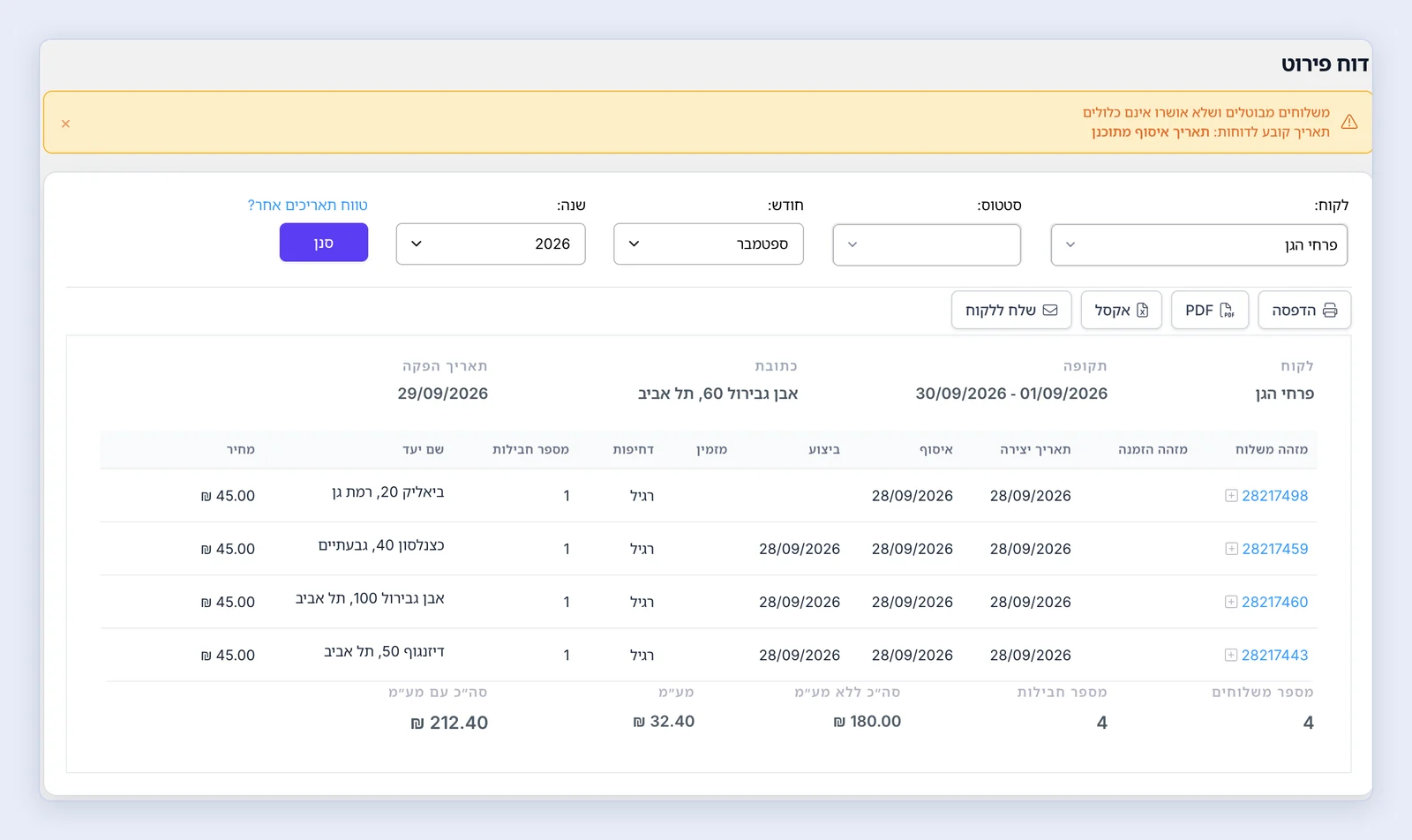Open shipment link 28217498
This screenshot has height=840, width=1412.
[x=1275, y=496]
